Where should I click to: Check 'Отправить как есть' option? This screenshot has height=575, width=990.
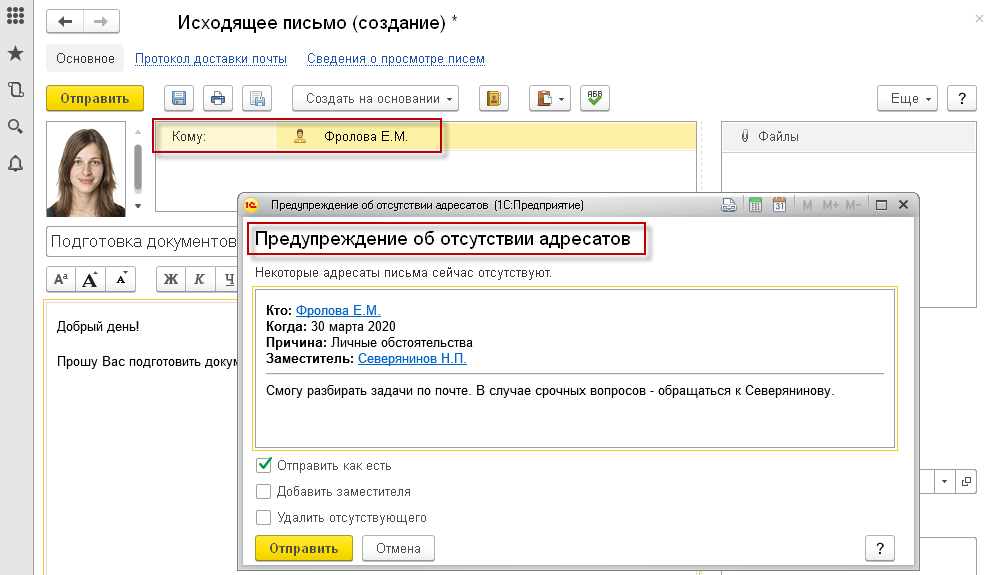(264, 465)
